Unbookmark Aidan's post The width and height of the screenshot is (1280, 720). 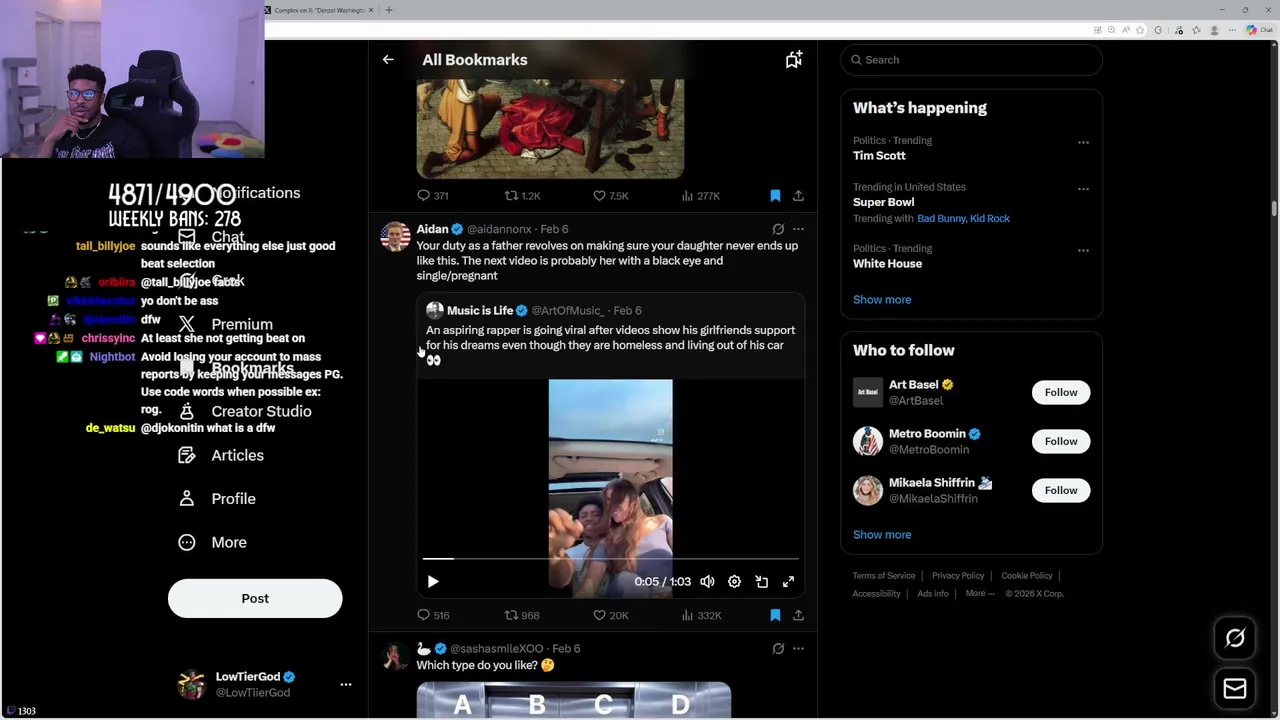click(775, 615)
